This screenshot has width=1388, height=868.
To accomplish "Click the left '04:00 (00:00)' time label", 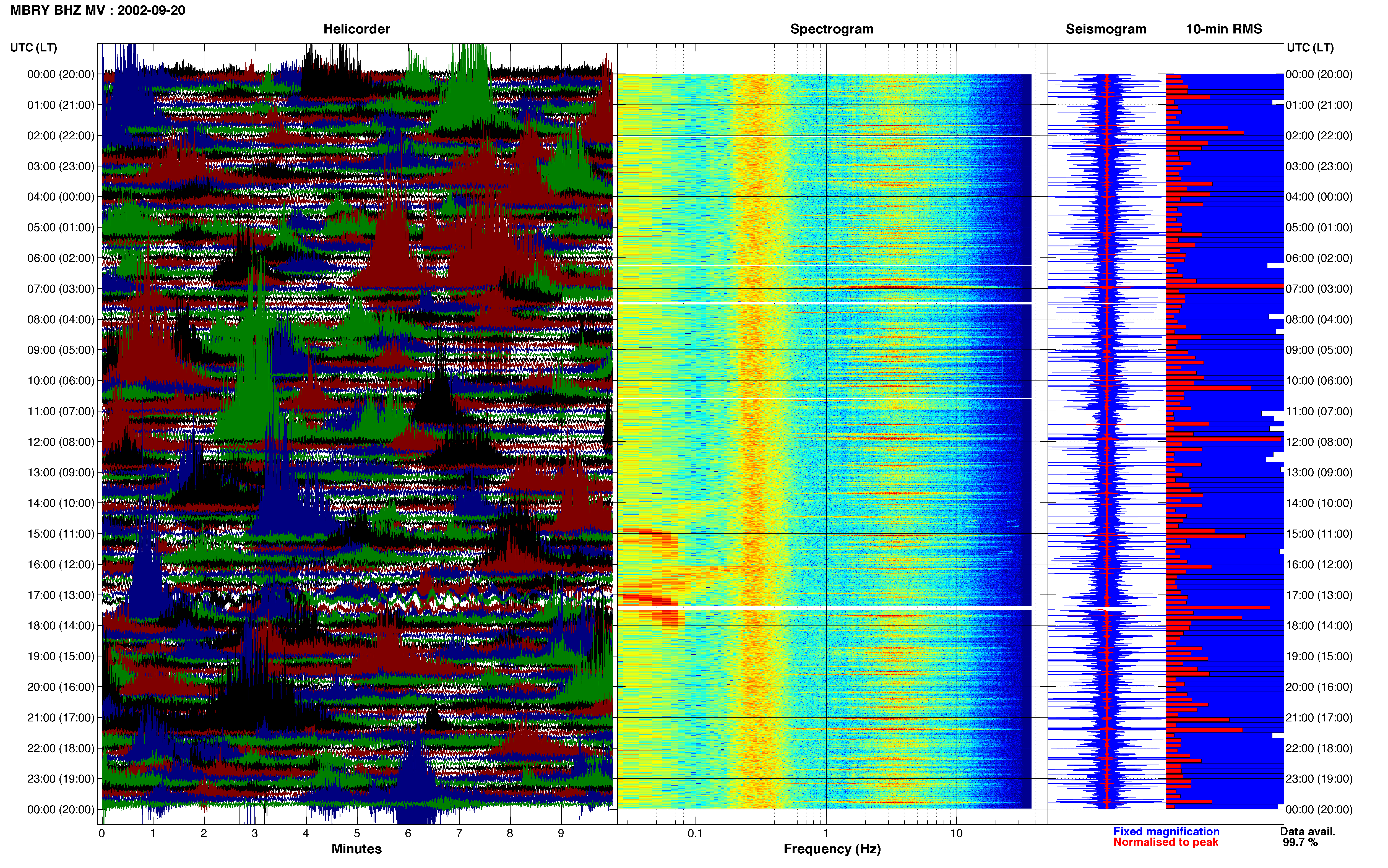I will 61,197.
